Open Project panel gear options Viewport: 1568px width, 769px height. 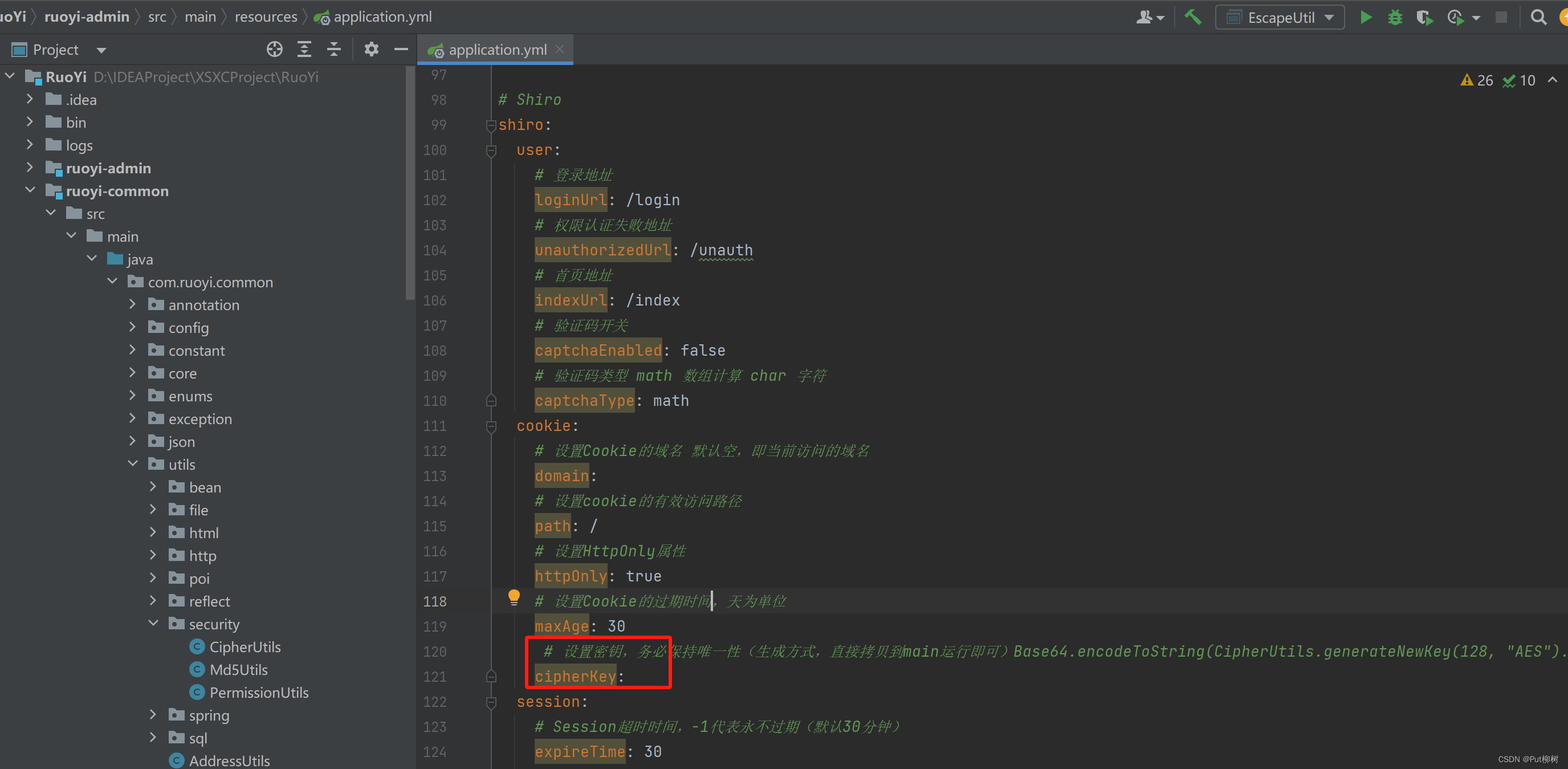coord(371,50)
